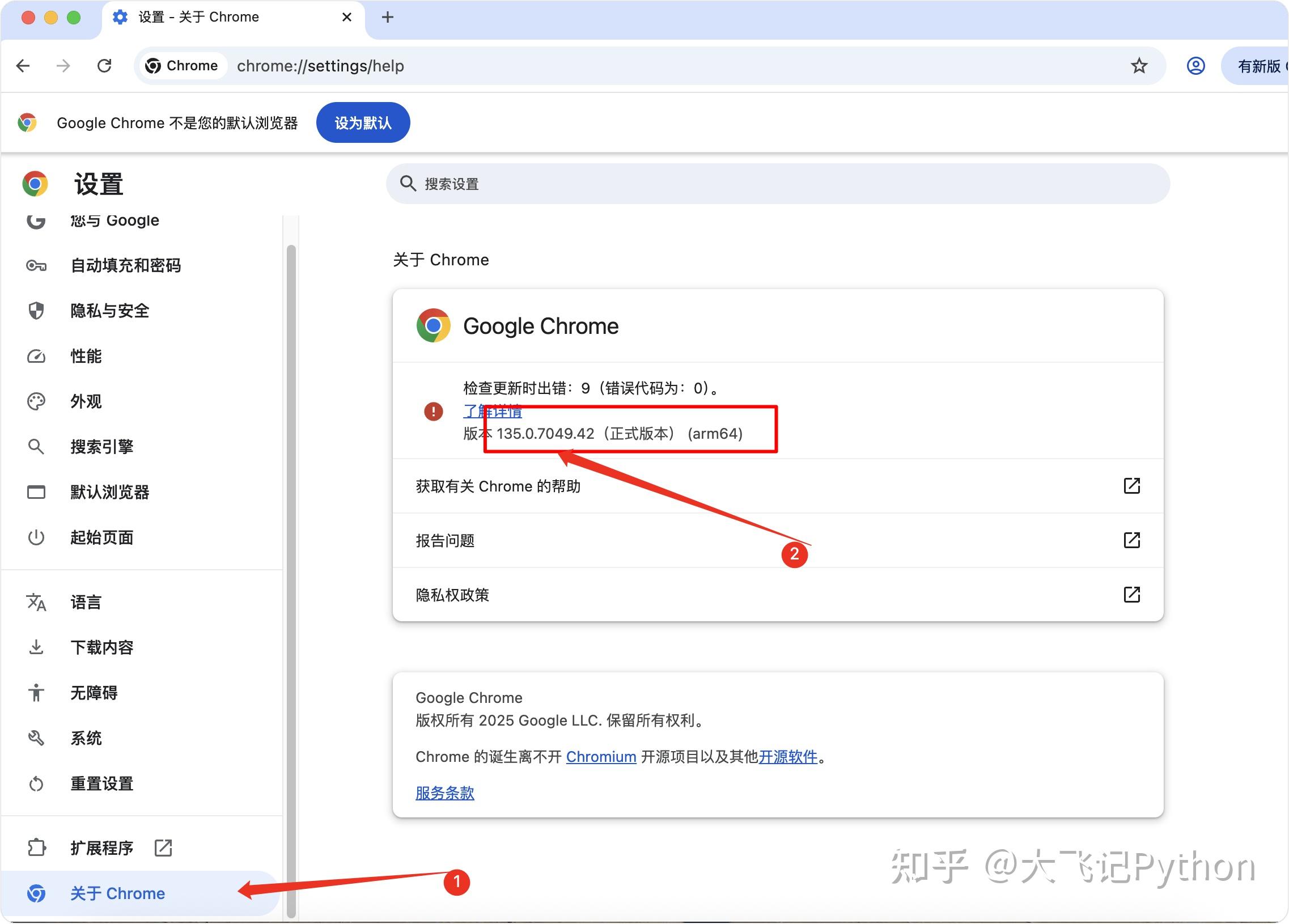The image size is (1289, 924).
Task: Open 性能 settings section
Action: [x=86, y=357]
